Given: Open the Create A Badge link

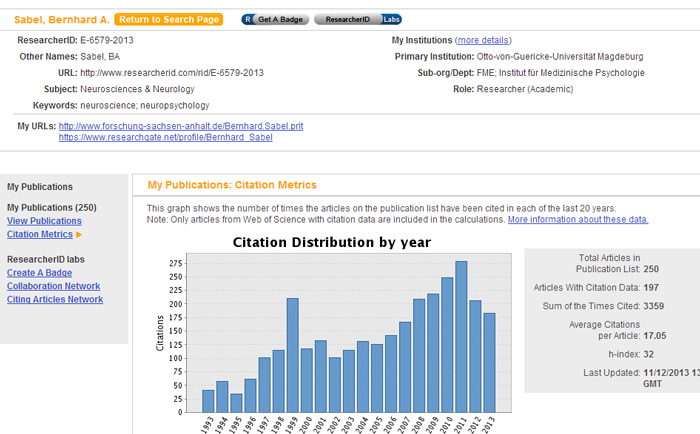Looking at the screenshot, I should [x=39, y=273].
